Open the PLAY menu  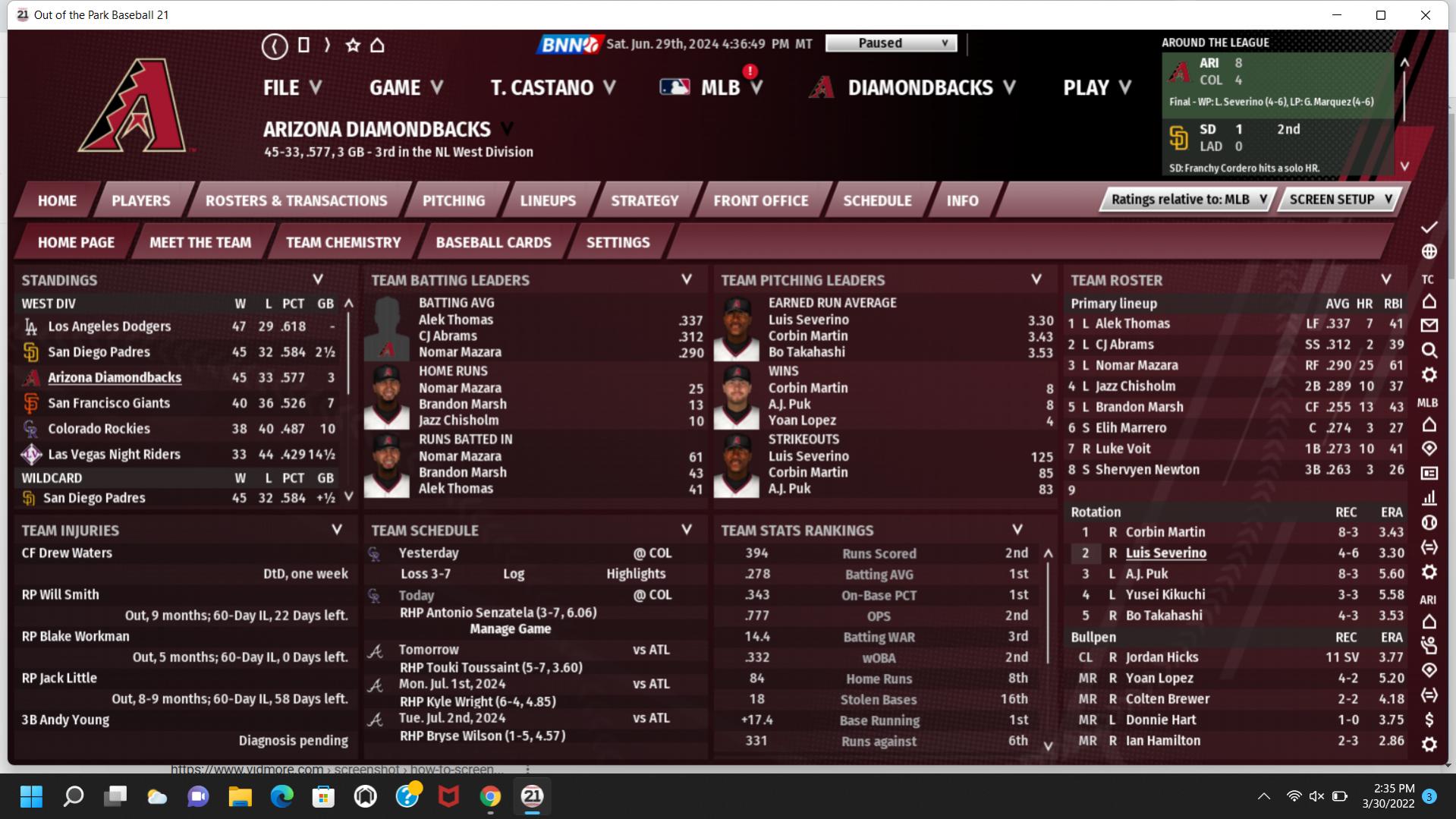pos(1097,87)
